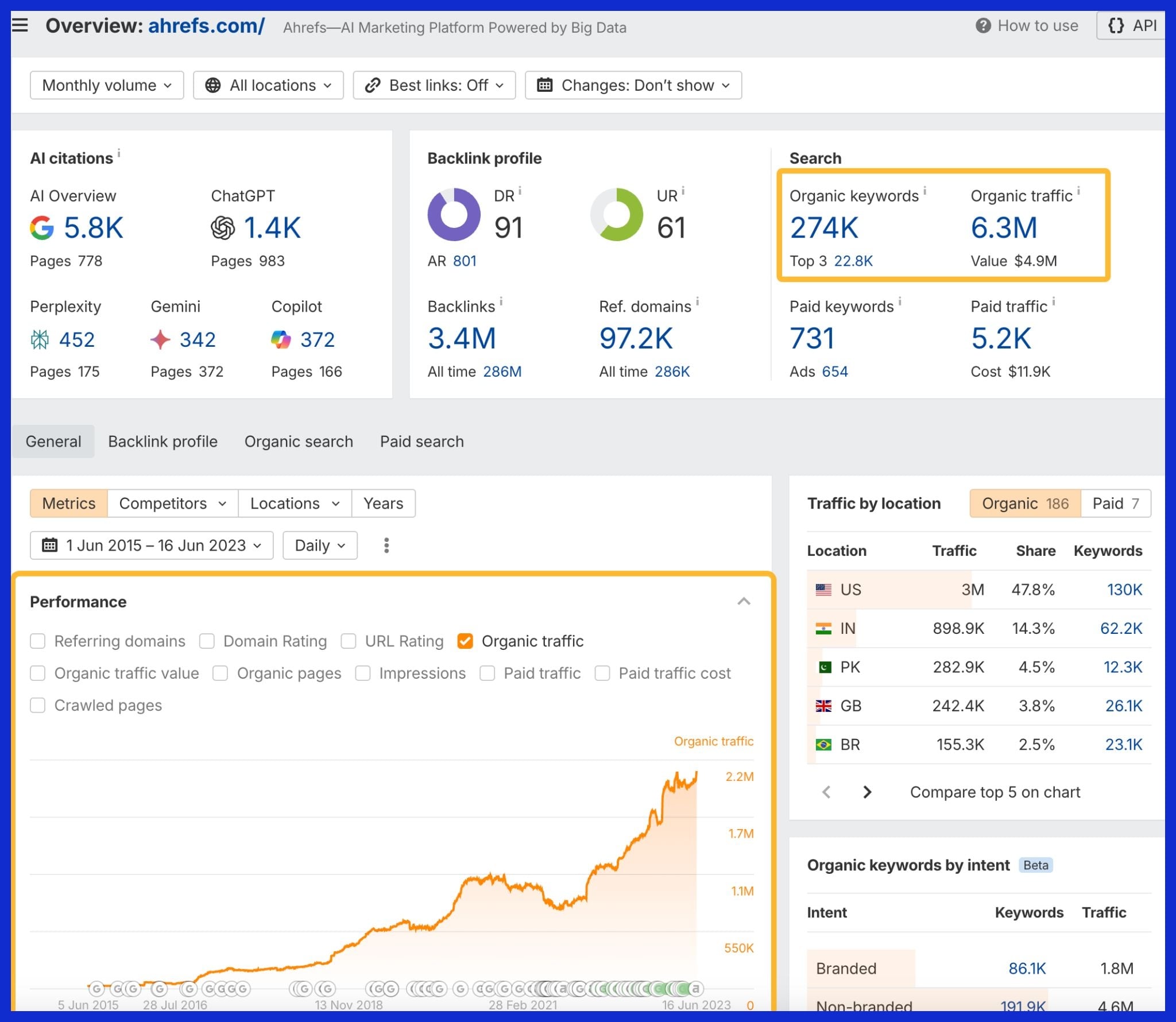Open the chart more options kebab menu

click(x=386, y=545)
